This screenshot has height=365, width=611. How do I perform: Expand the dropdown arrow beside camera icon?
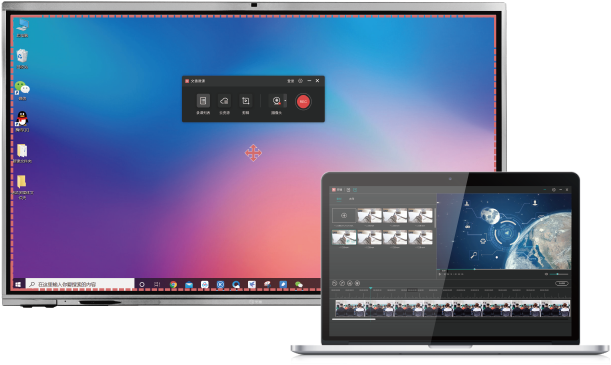pyautogui.click(x=285, y=101)
